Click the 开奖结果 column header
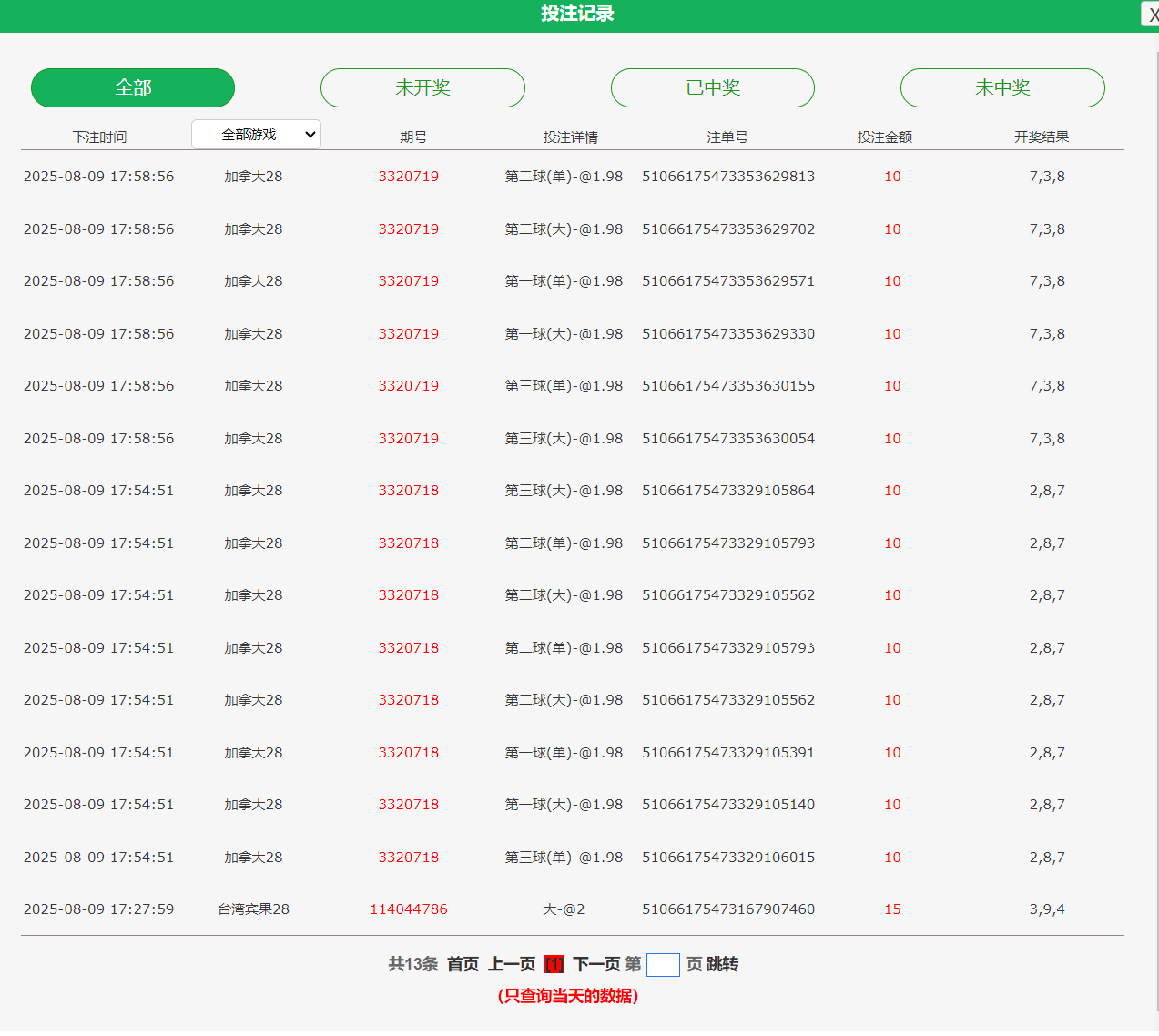Screen dimensions: 1159x1036 (x=1042, y=137)
